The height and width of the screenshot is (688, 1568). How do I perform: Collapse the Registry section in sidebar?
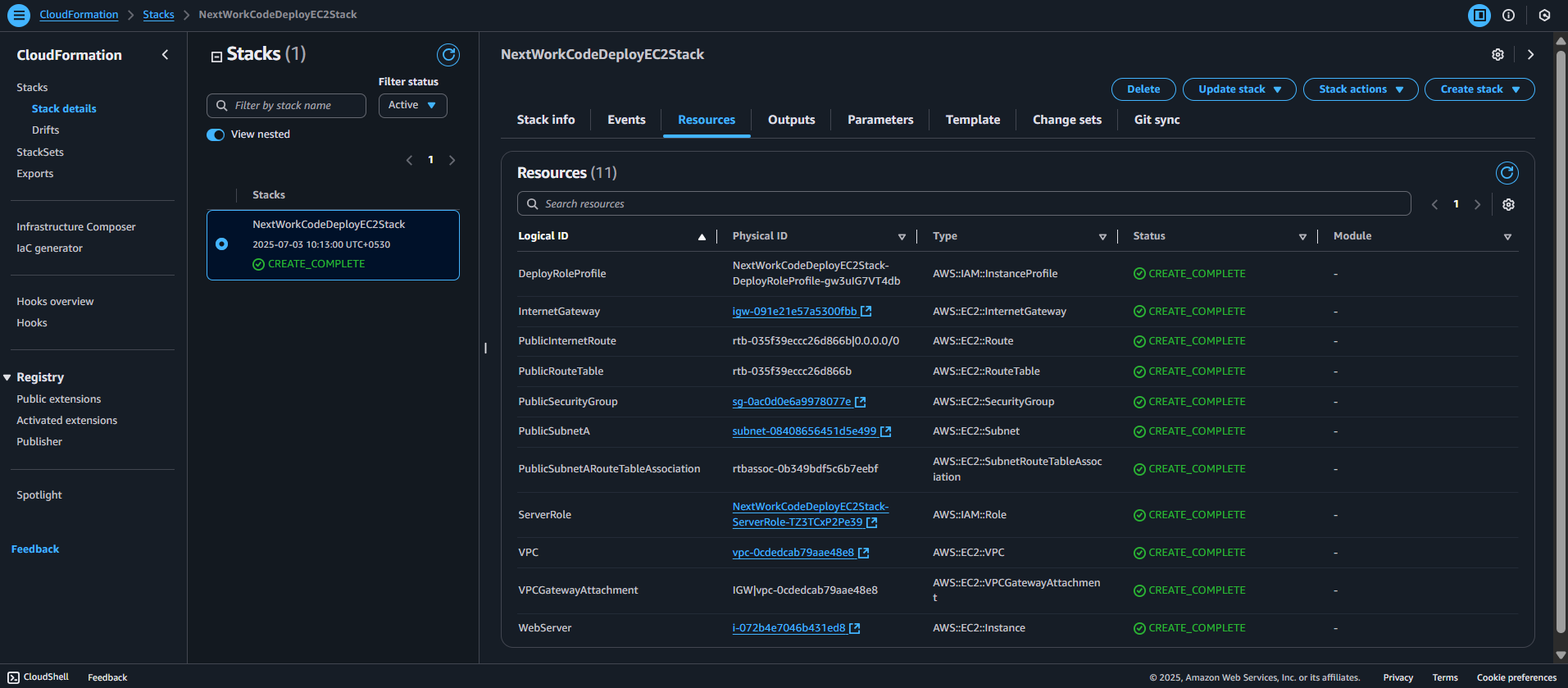(x=7, y=377)
